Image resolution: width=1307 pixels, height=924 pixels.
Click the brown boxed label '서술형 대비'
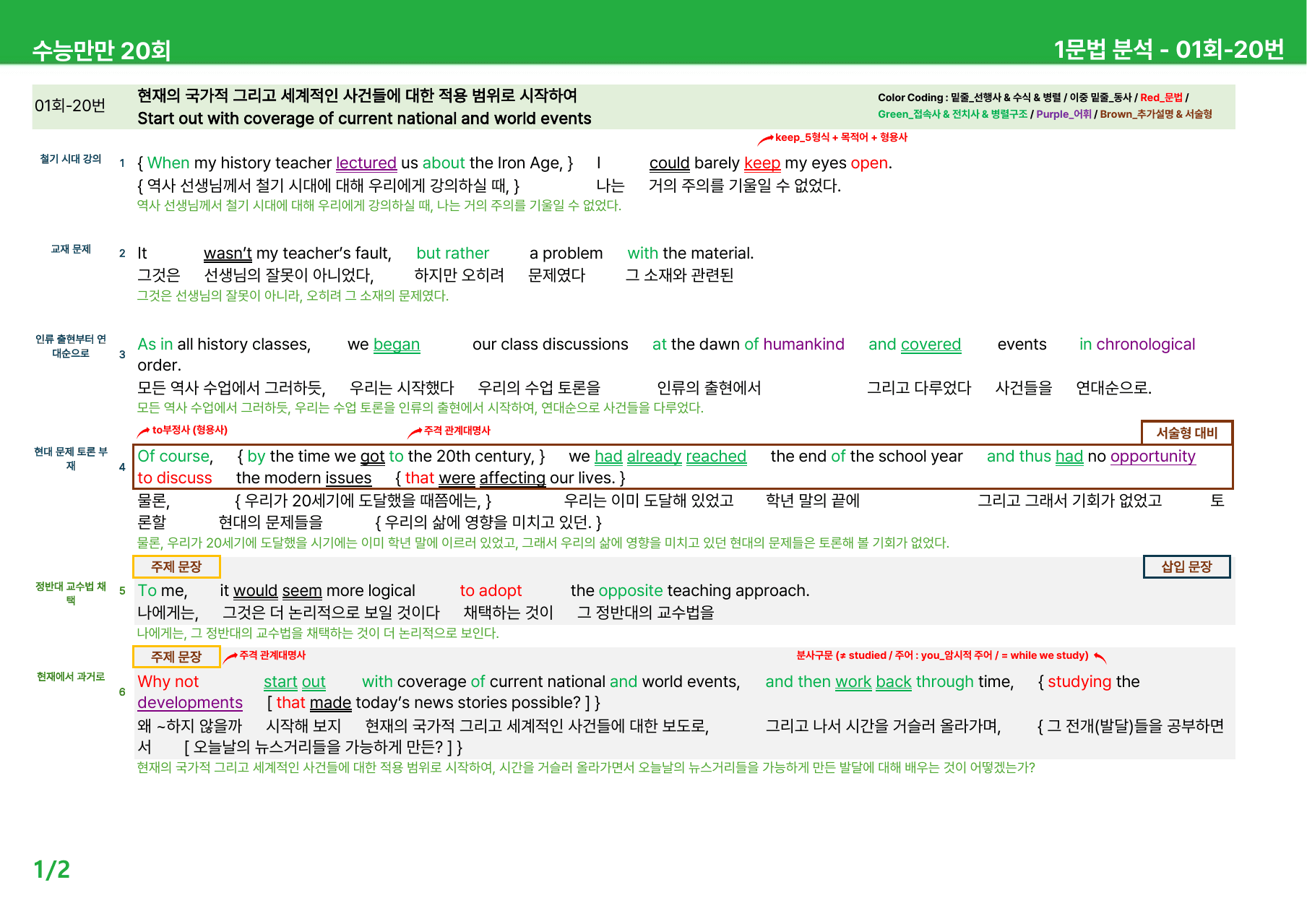[1187, 433]
